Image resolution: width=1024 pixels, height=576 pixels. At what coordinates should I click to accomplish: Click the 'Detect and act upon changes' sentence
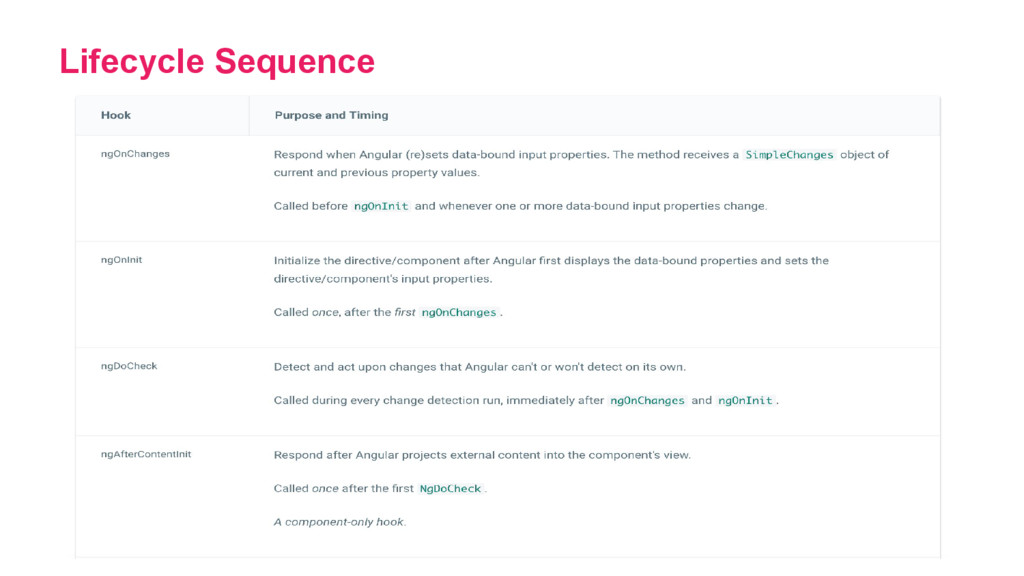pyautogui.click(x=480, y=367)
